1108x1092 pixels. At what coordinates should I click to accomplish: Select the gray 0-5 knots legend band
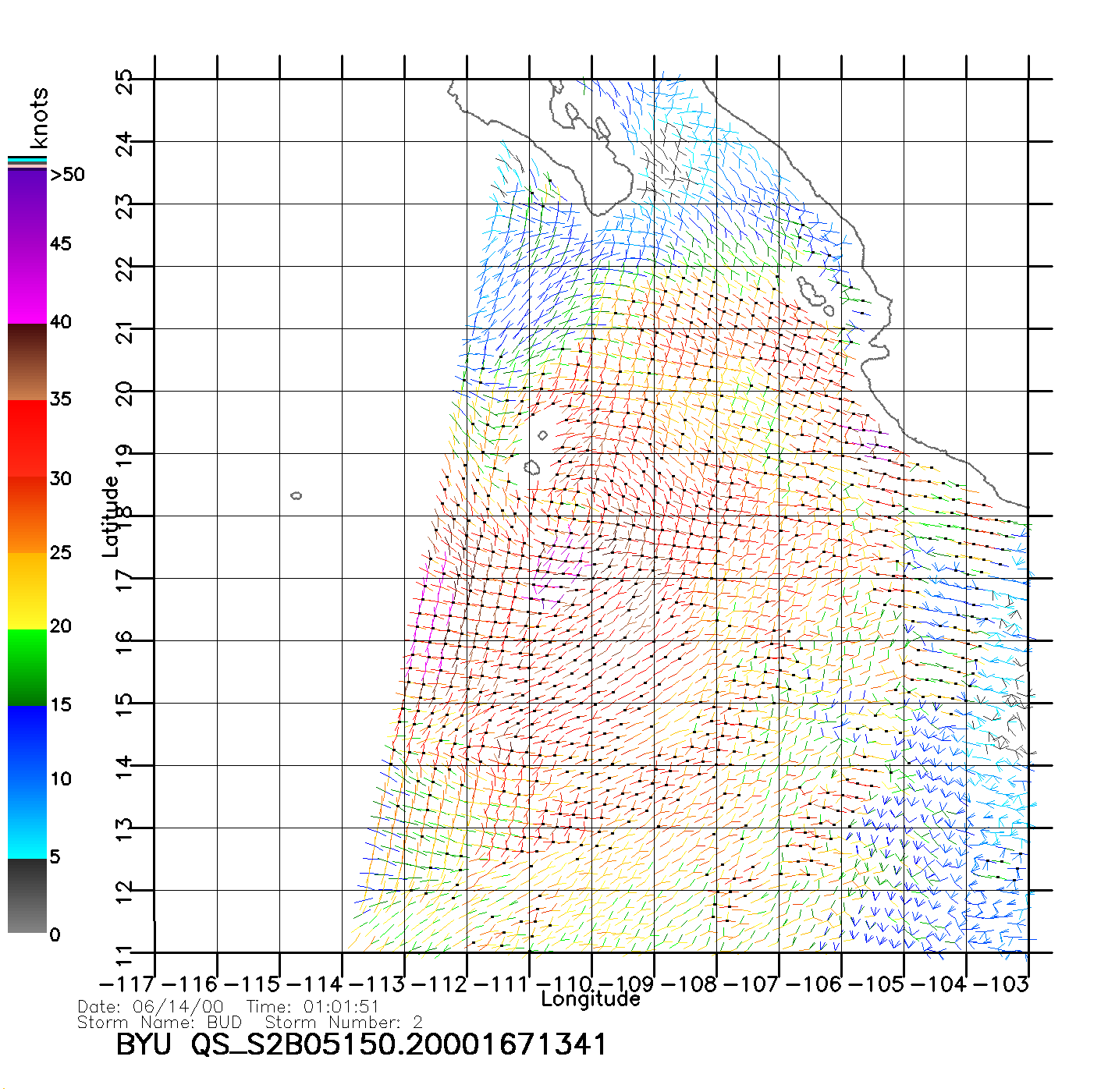[27, 897]
